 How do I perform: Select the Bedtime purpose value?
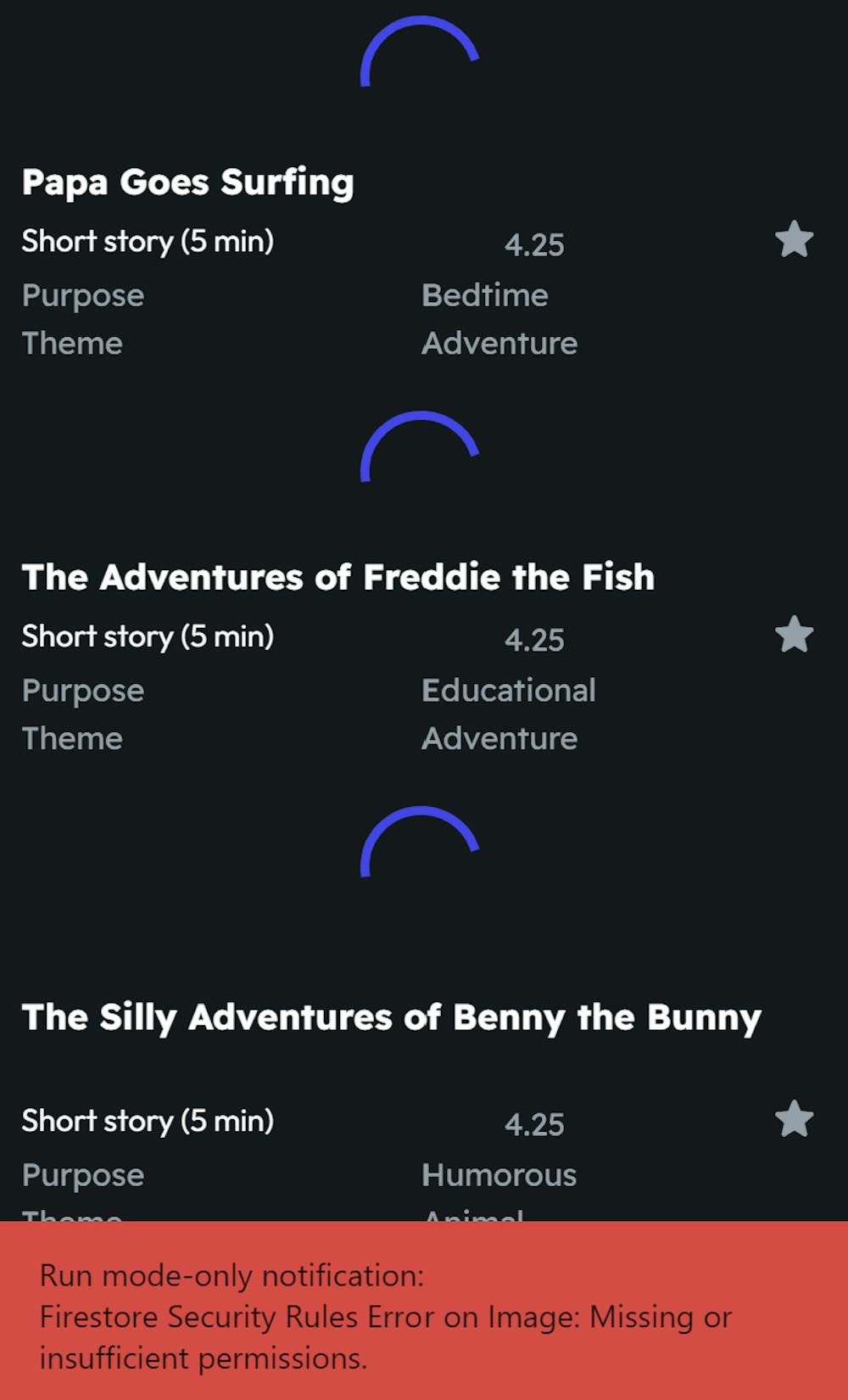(x=484, y=295)
